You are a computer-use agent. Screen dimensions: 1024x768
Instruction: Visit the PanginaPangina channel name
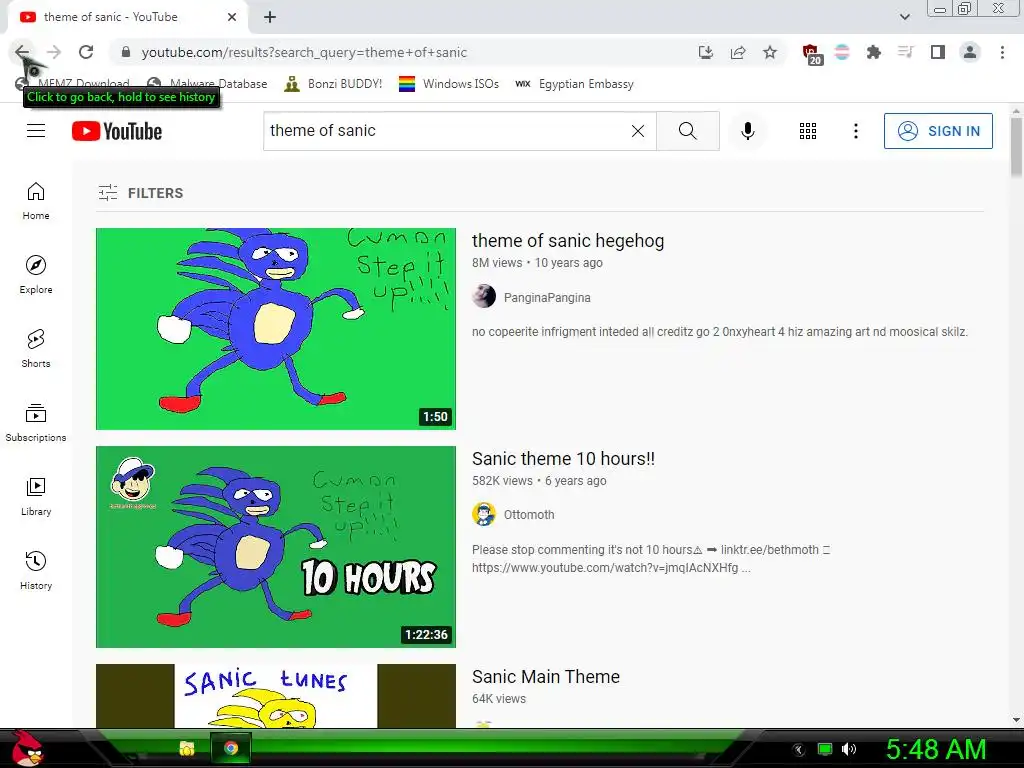[547, 297]
